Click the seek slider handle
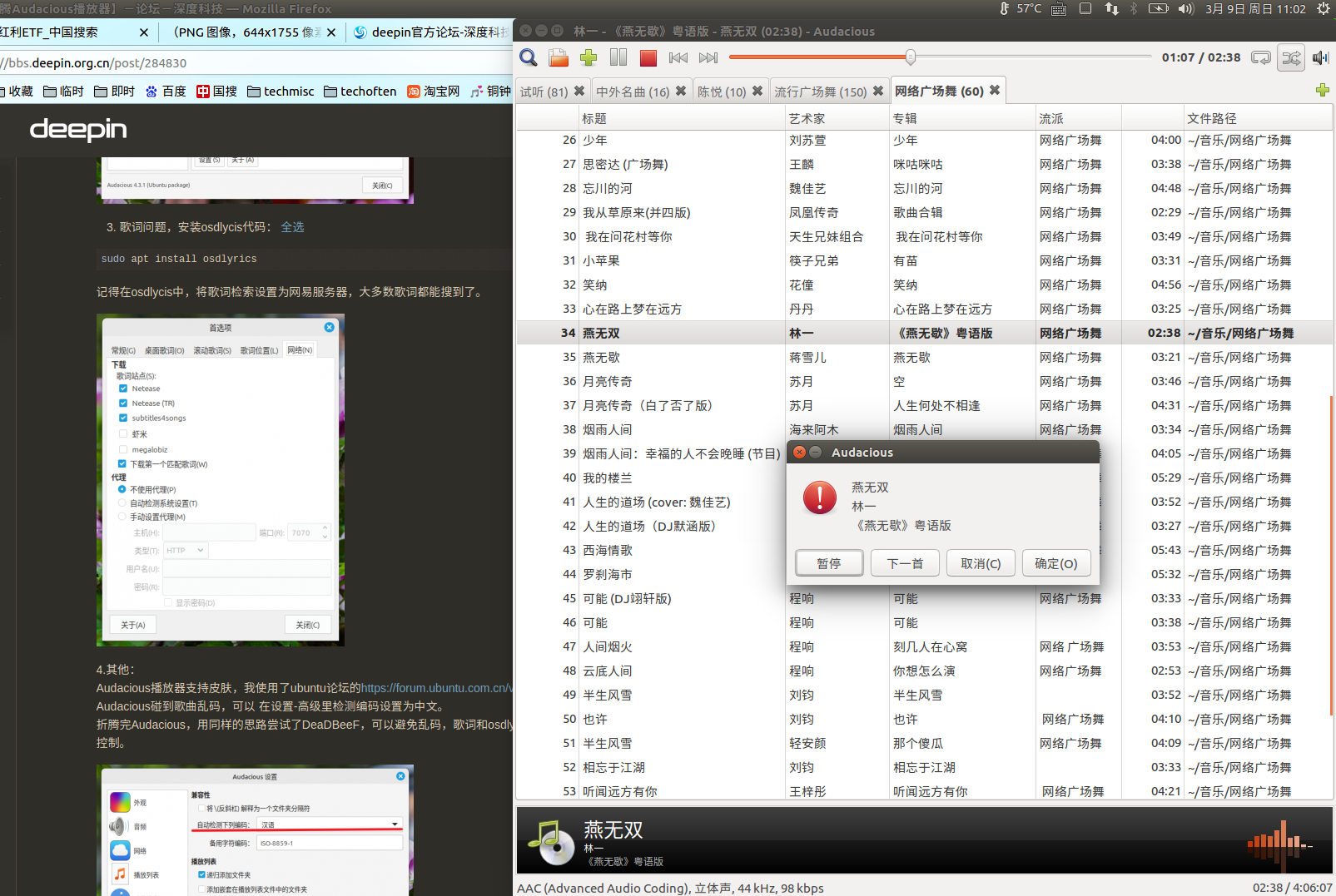 [x=911, y=57]
